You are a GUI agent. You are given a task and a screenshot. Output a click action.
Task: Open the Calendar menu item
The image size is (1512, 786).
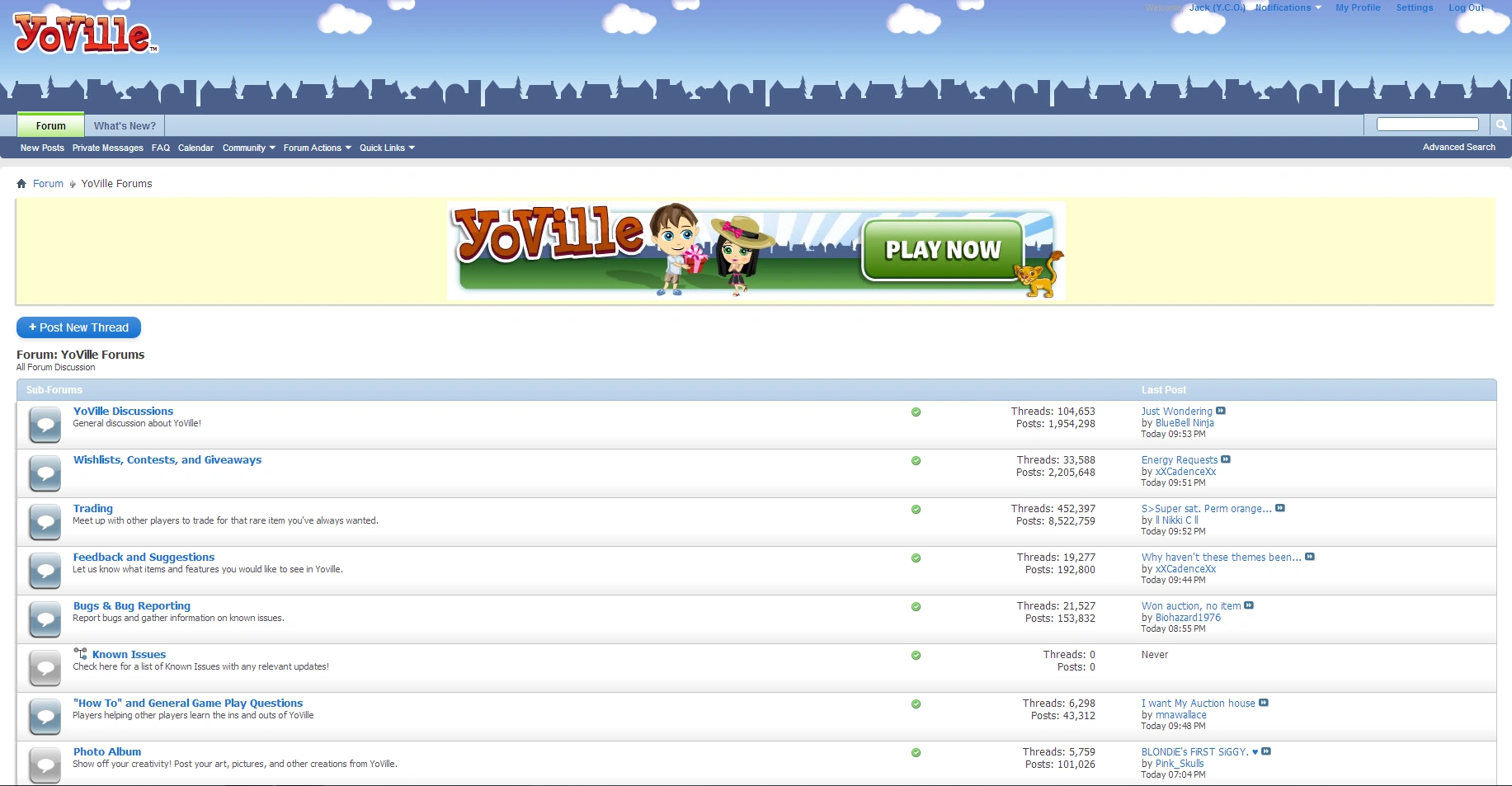pyautogui.click(x=195, y=148)
